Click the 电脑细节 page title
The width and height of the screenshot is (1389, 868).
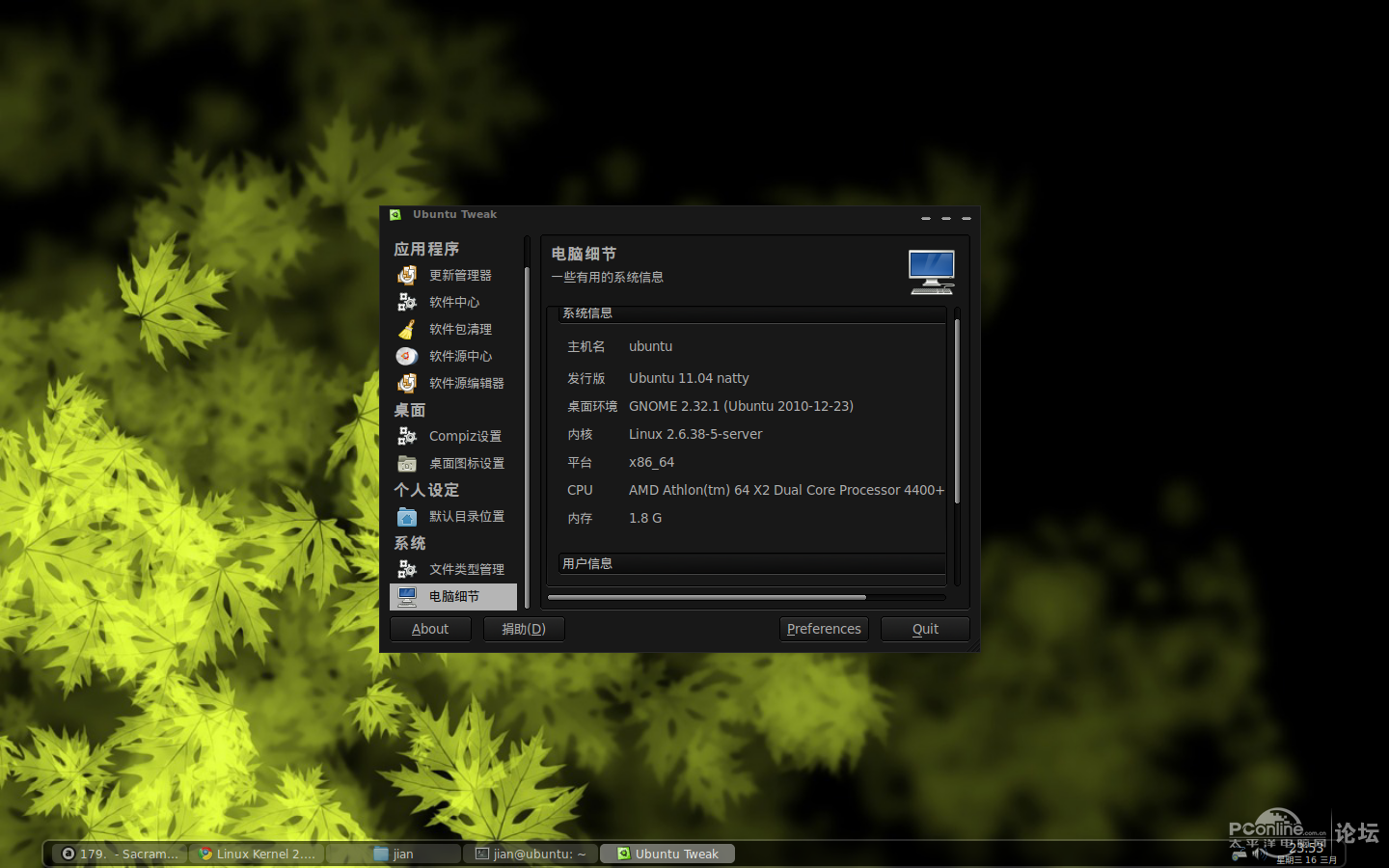tap(584, 254)
